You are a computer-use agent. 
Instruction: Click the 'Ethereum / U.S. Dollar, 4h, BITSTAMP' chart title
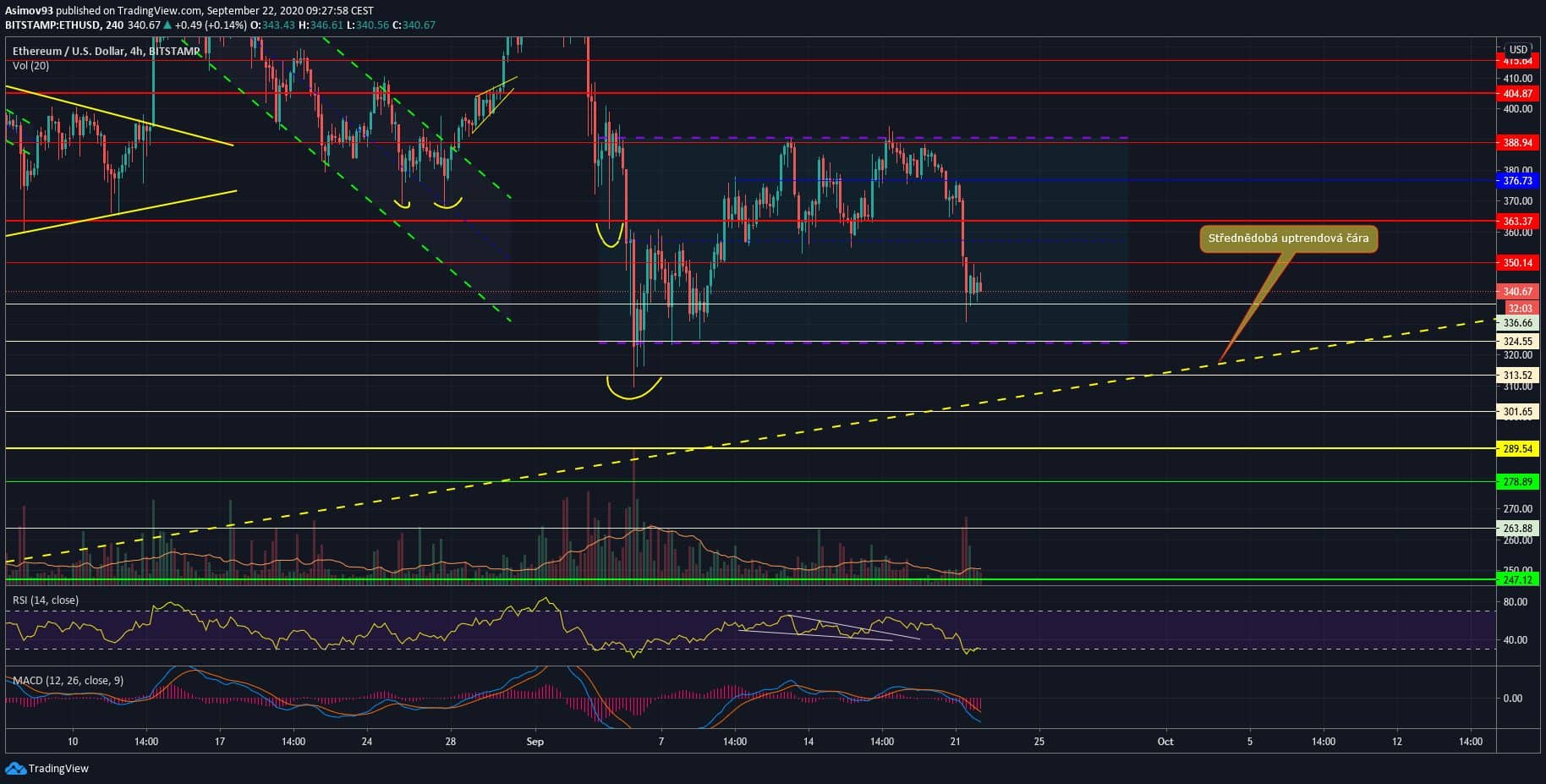[x=107, y=51]
